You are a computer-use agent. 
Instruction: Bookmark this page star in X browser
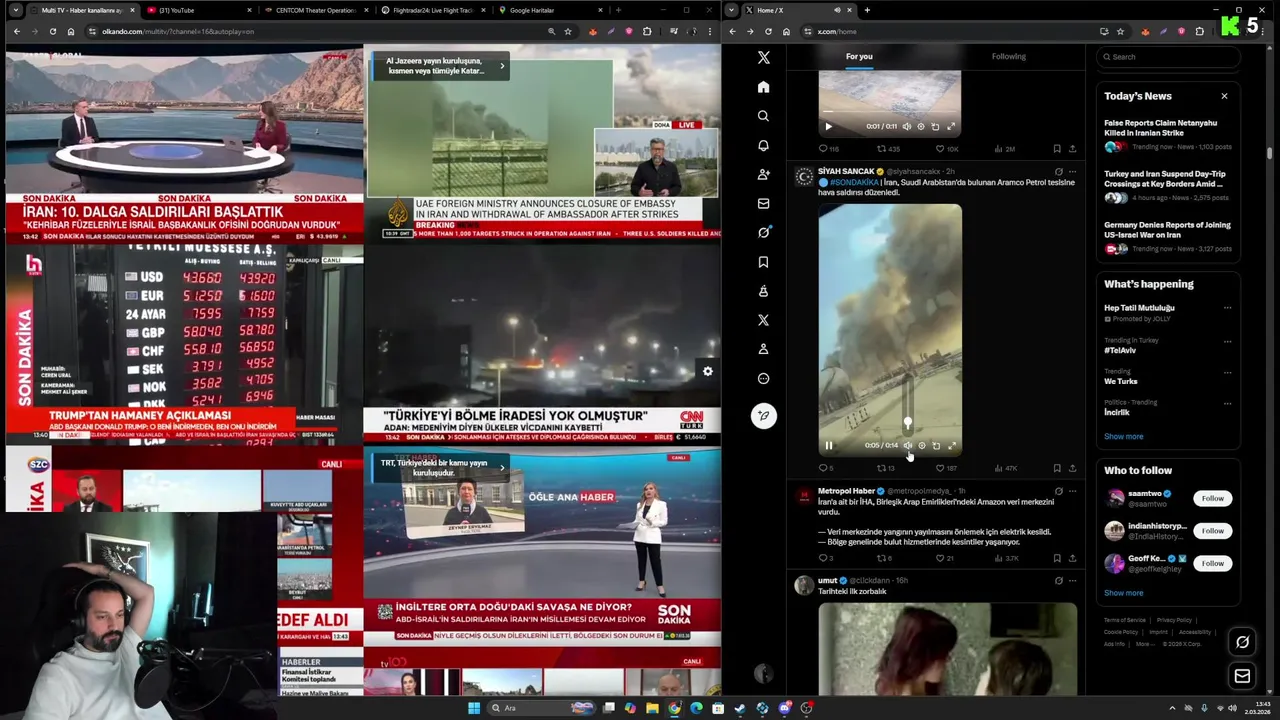point(1120,31)
